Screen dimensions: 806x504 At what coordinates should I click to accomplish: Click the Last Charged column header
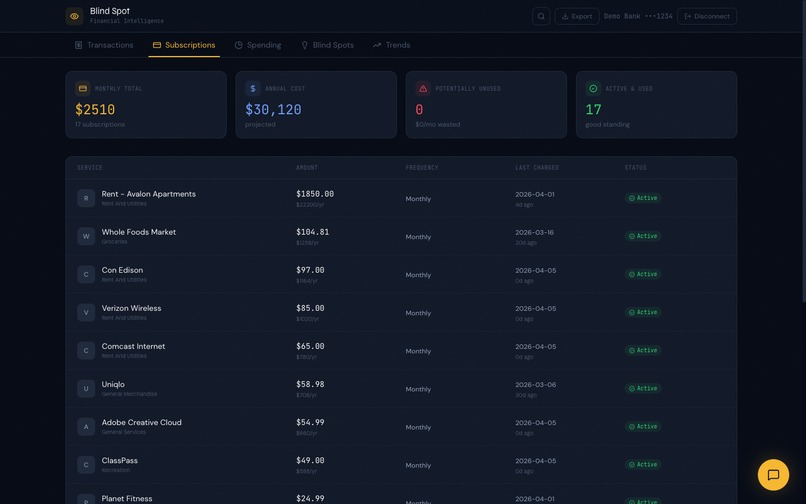pos(537,168)
